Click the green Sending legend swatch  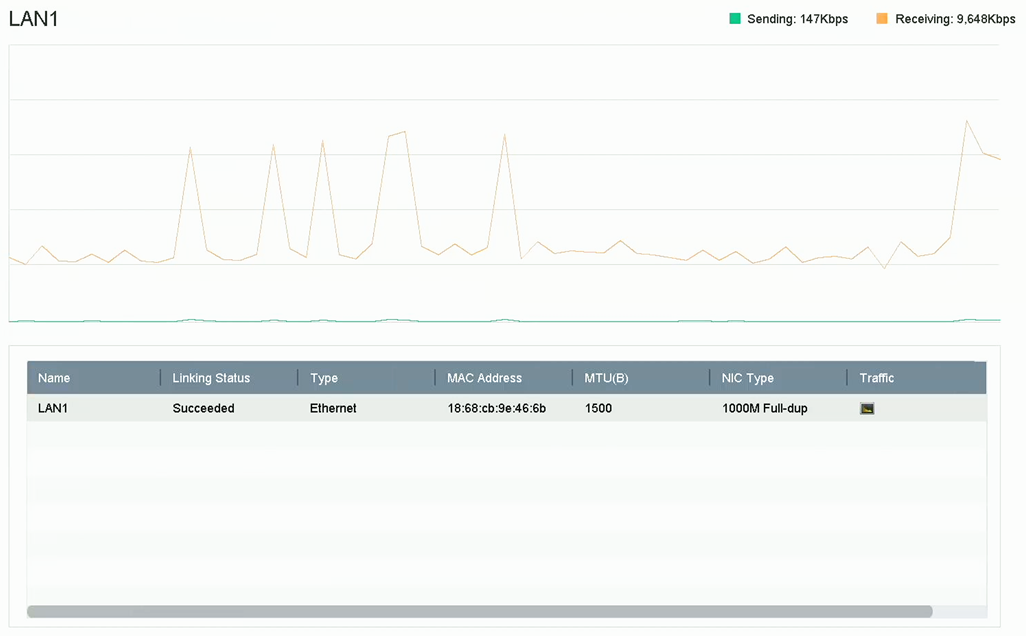point(735,19)
